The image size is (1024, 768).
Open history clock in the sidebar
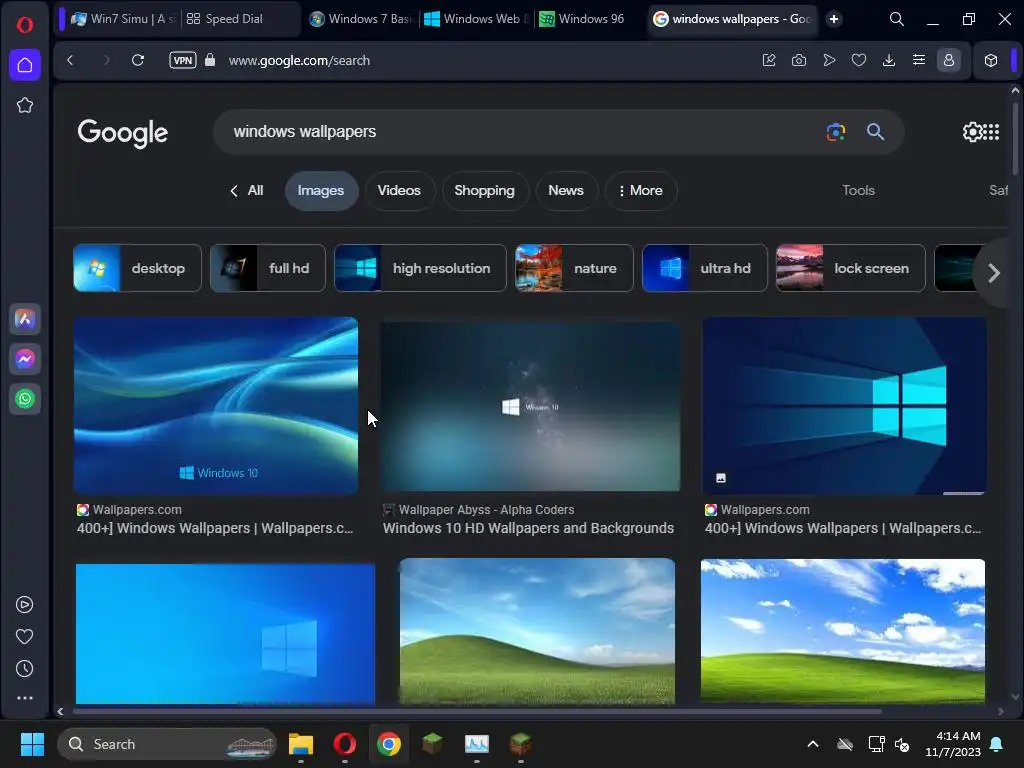tap(25, 669)
